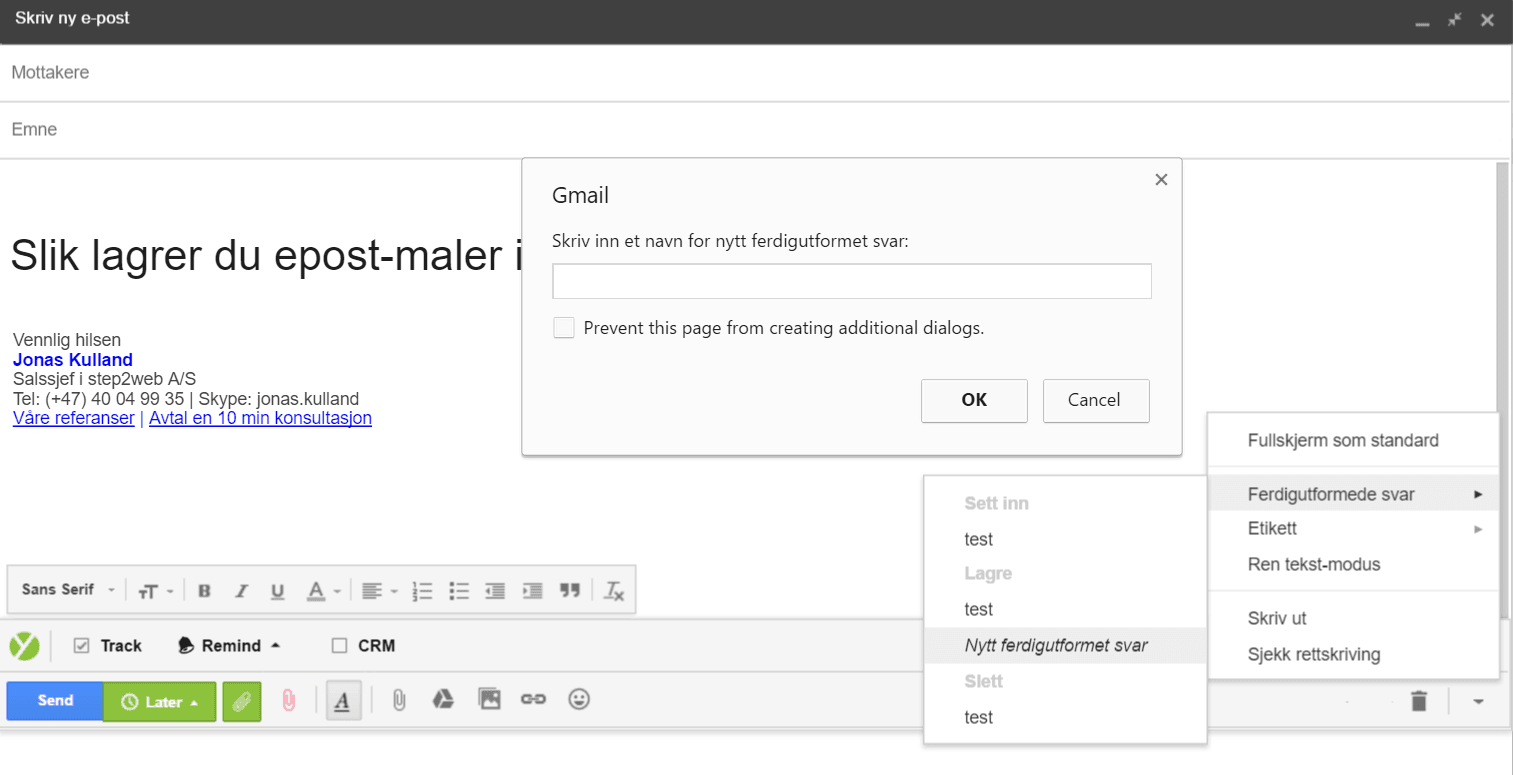Send the email
This screenshot has height=775, width=1513.
[55, 701]
